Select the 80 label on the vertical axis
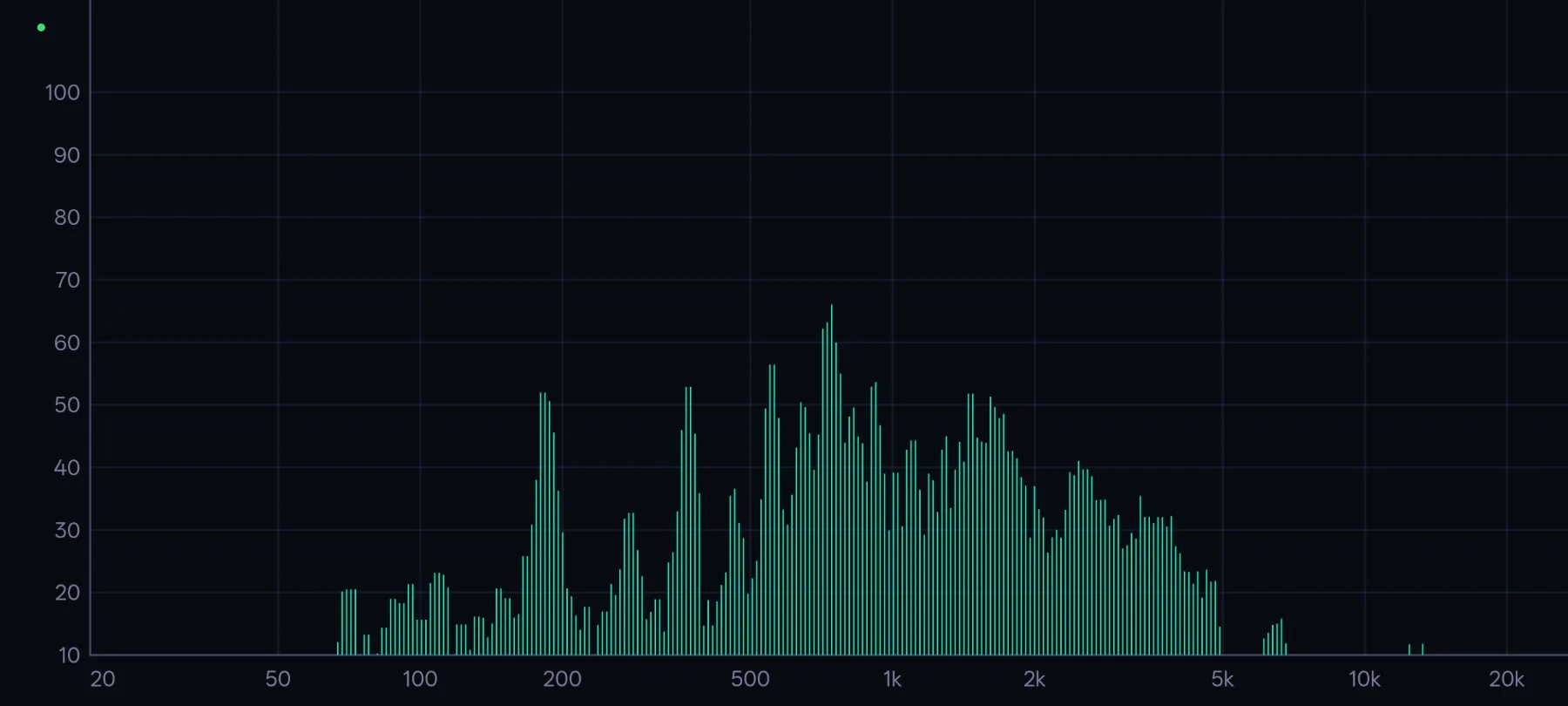This screenshot has width=1568, height=706. pyautogui.click(x=67, y=218)
